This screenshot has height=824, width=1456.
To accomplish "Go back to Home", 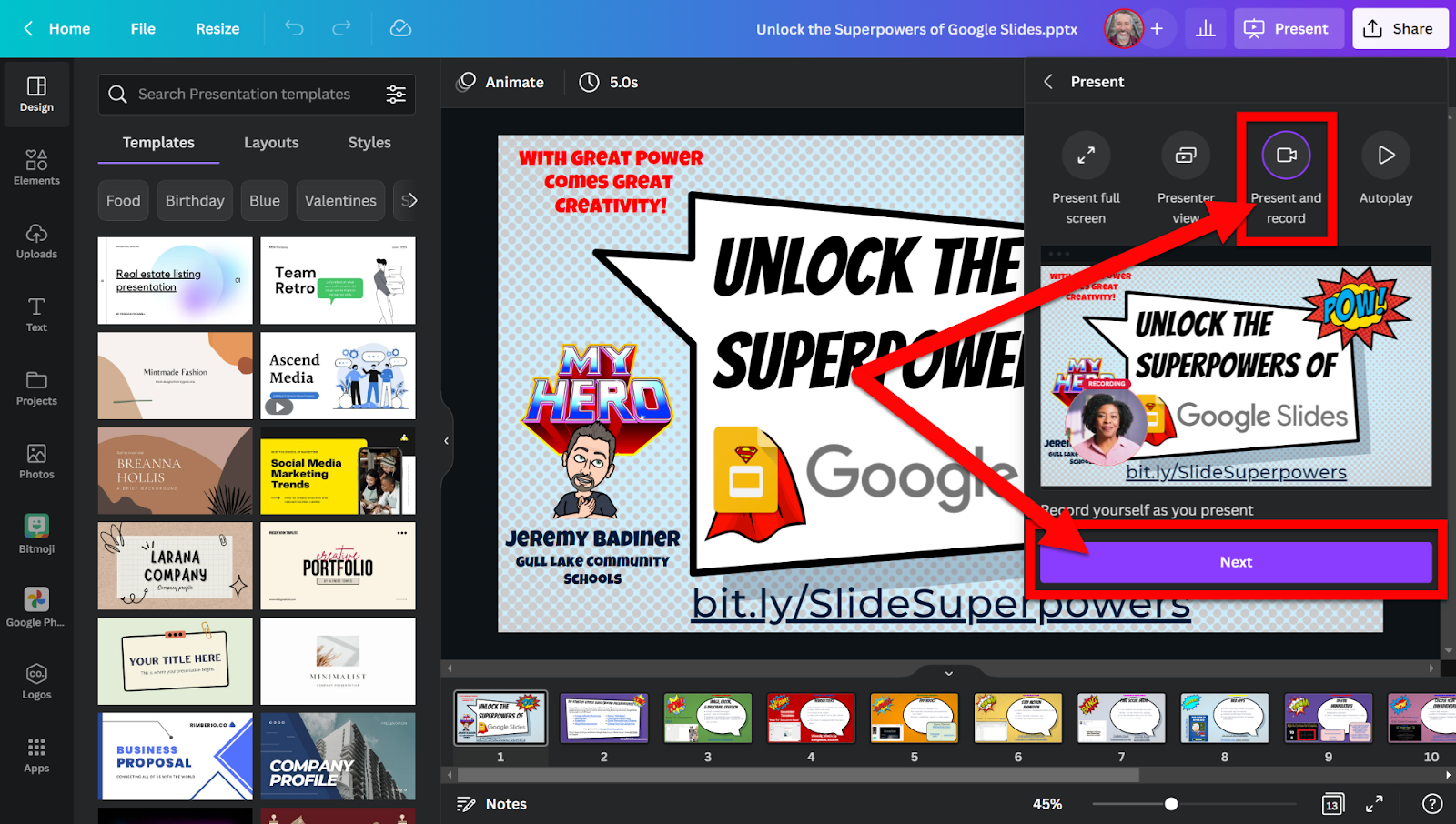I will (x=56, y=29).
